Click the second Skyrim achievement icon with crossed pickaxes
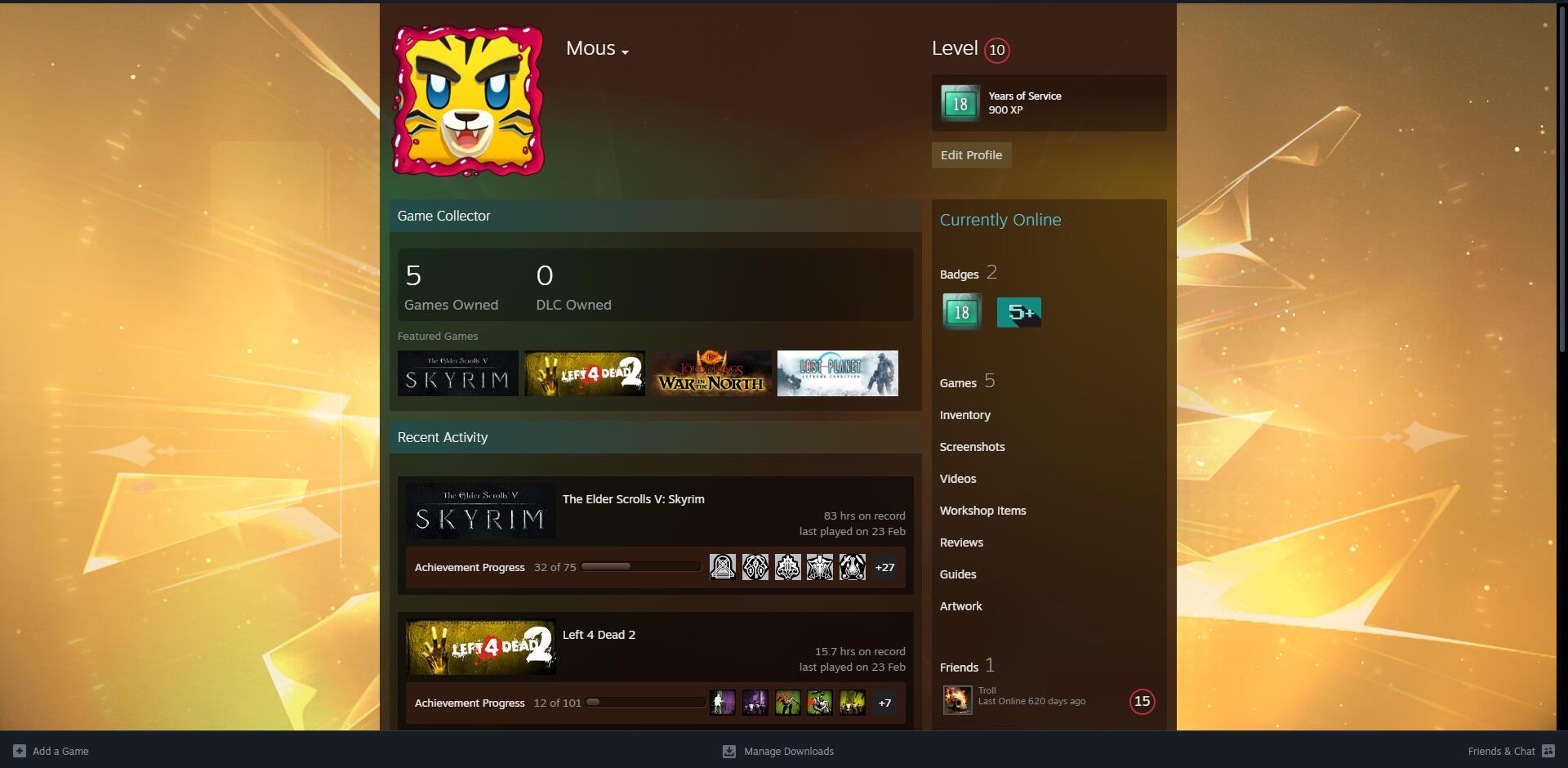1568x768 pixels. (x=755, y=567)
